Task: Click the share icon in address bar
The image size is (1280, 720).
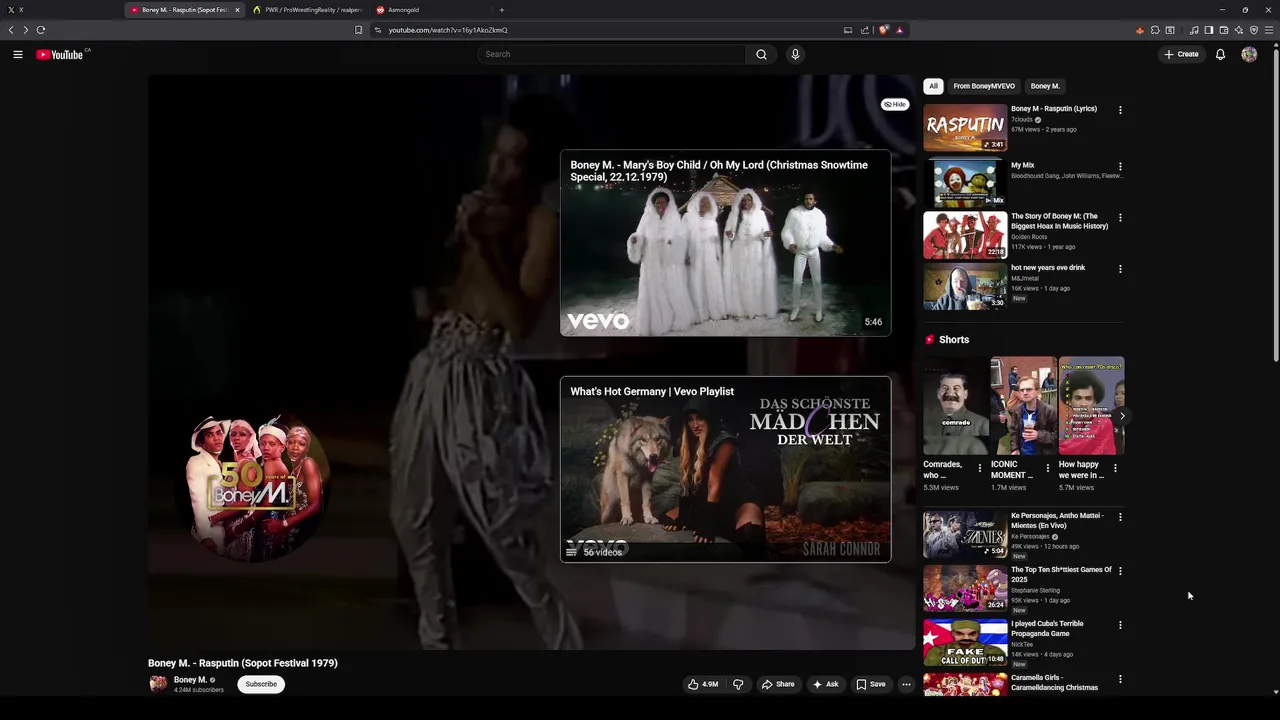Action: [865, 30]
